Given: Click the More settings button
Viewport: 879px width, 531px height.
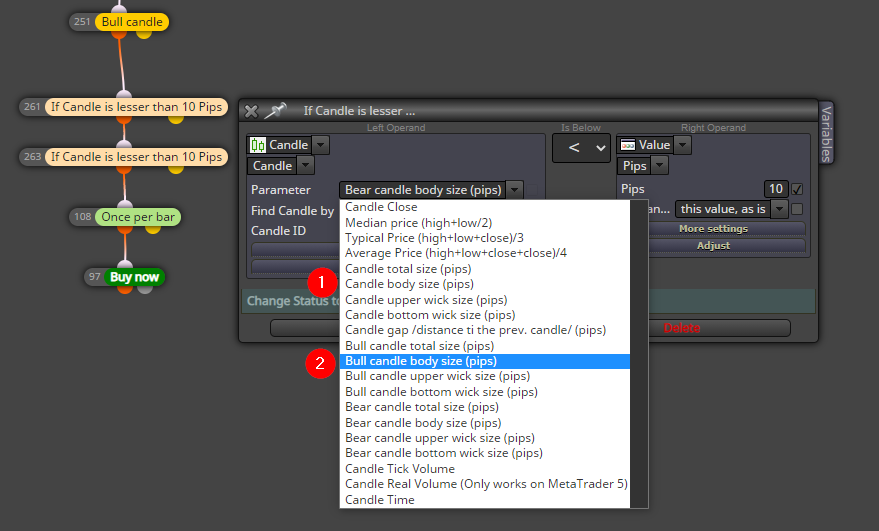Looking at the screenshot, I should tap(714, 228).
